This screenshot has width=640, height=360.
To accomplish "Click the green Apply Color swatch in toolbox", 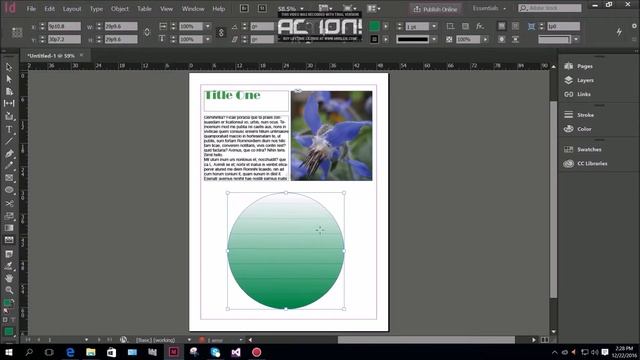I will (x=9, y=332).
